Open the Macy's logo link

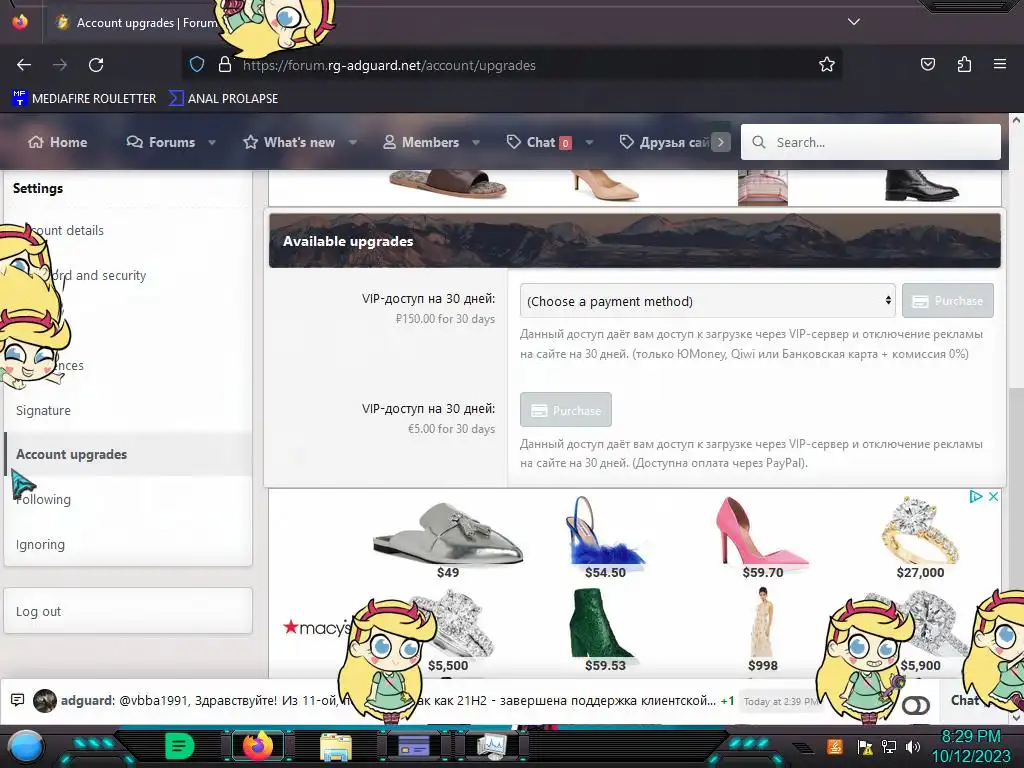point(317,628)
